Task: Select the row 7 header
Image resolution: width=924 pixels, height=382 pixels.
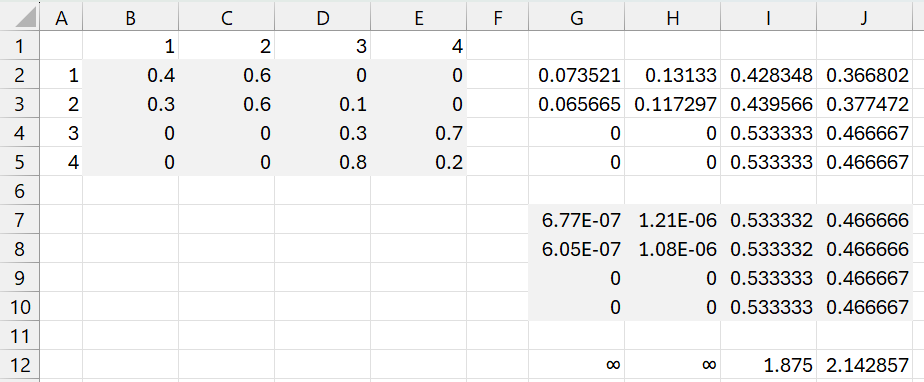Action: 19,219
